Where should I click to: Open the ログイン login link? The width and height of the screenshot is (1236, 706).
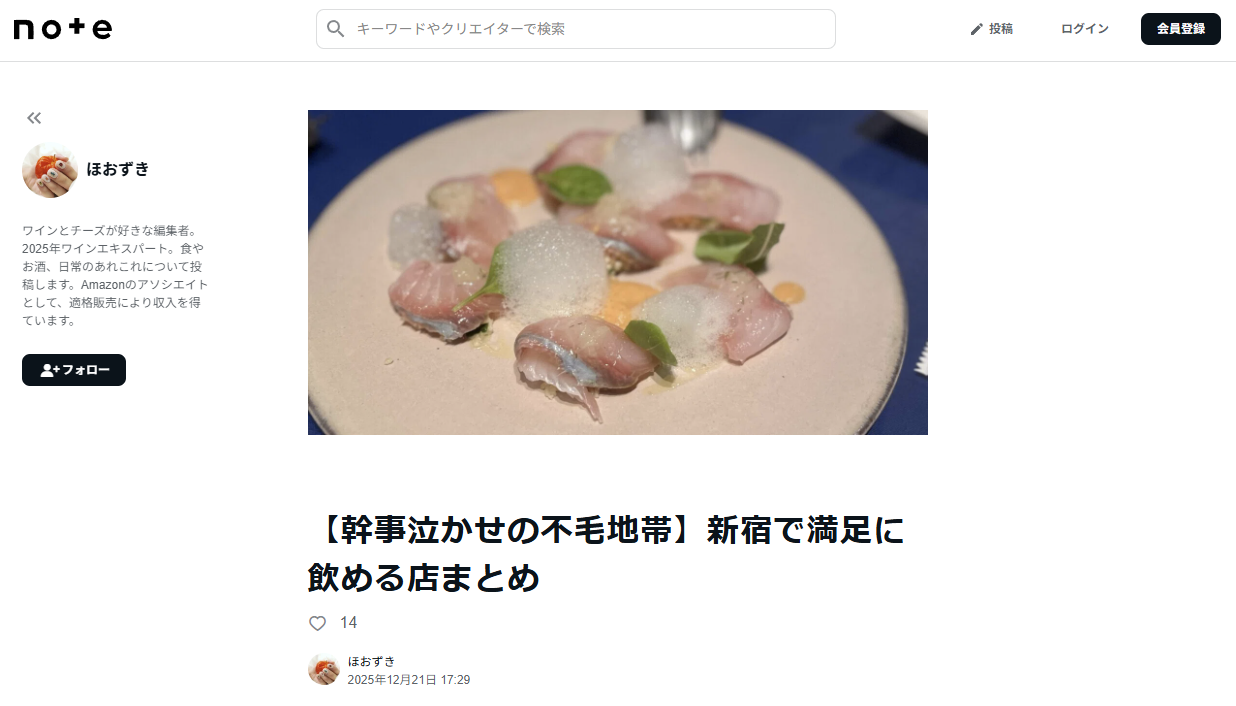tap(1085, 29)
